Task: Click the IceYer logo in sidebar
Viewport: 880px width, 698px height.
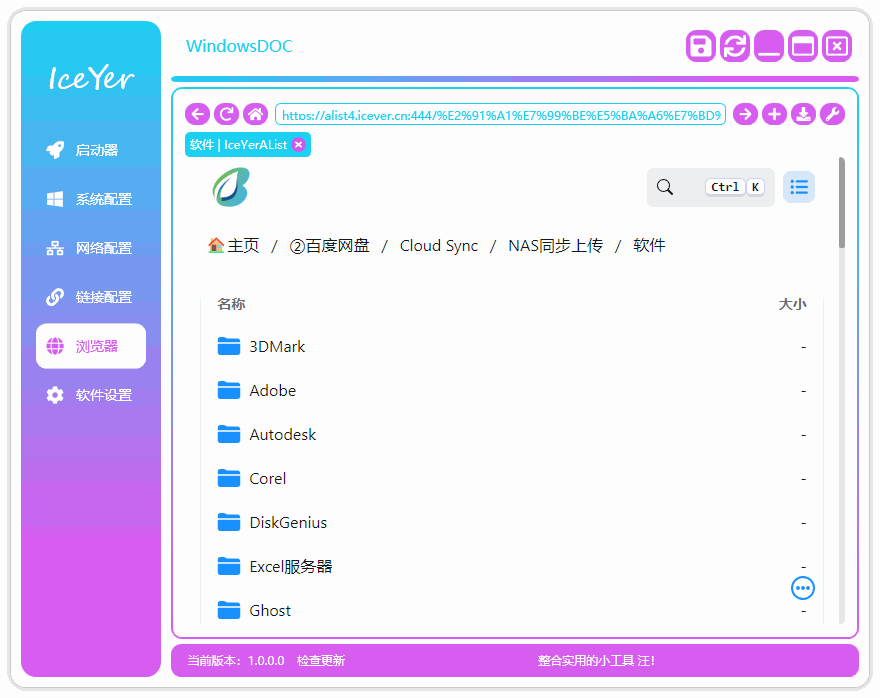Action: pyautogui.click(x=91, y=77)
